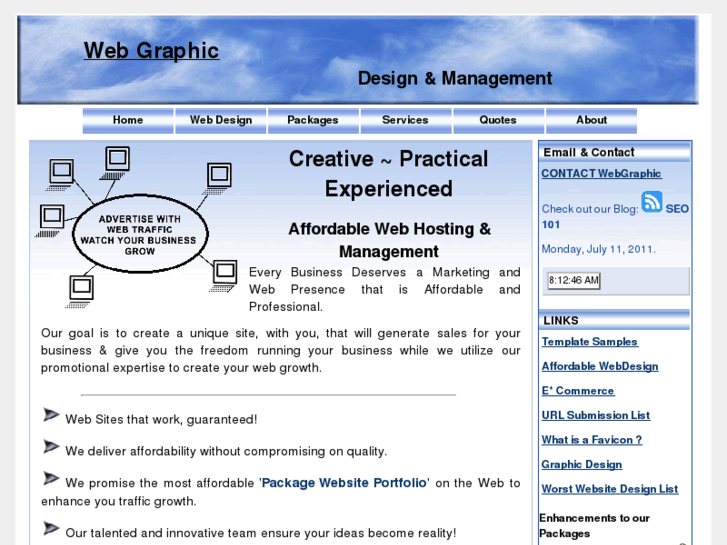Click the arrow bullet beside 'We deliver affordability'
727x545 pixels.
coord(51,446)
